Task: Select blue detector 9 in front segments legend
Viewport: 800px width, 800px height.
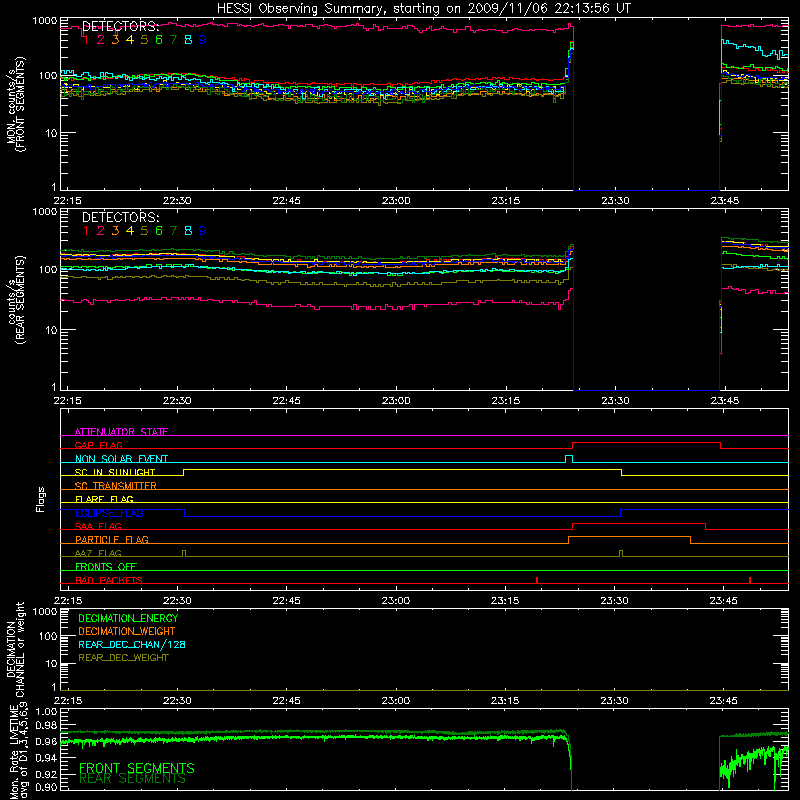Action: pos(203,40)
